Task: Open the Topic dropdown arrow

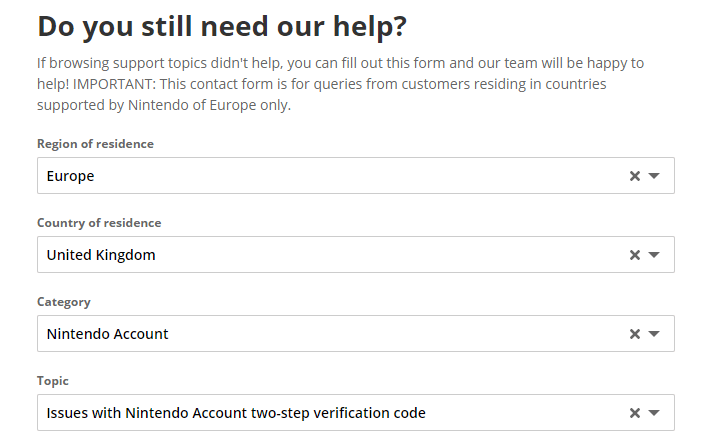Action: [x=654, y=413]
